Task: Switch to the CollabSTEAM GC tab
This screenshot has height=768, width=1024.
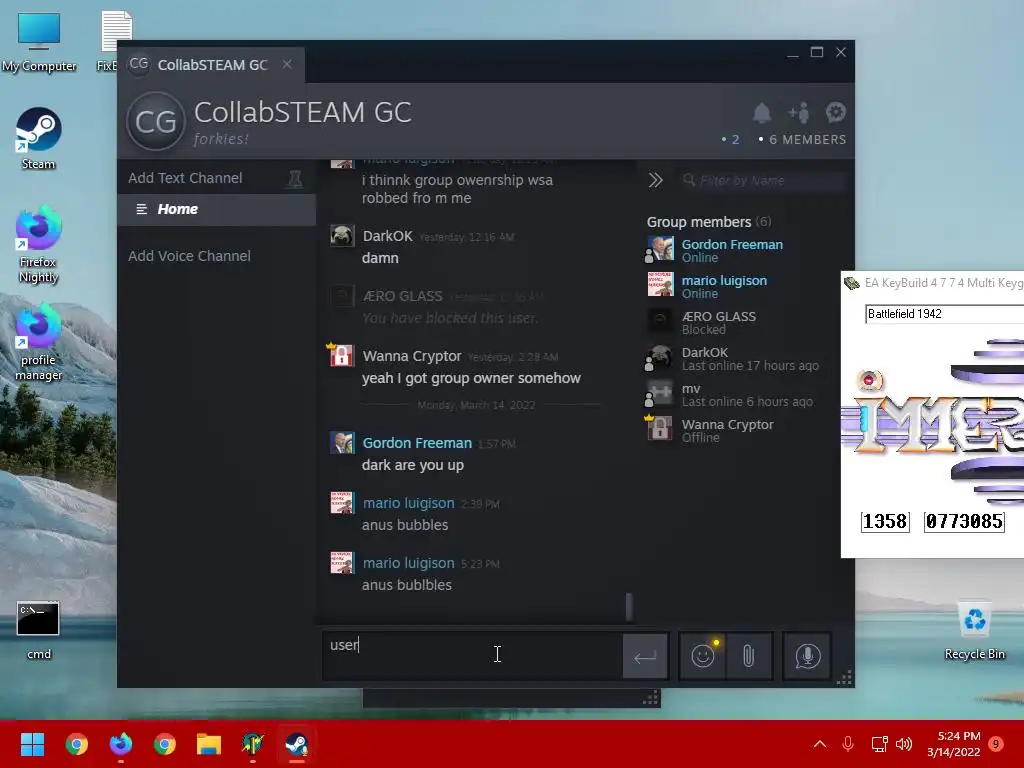Action: click(212, 65)
